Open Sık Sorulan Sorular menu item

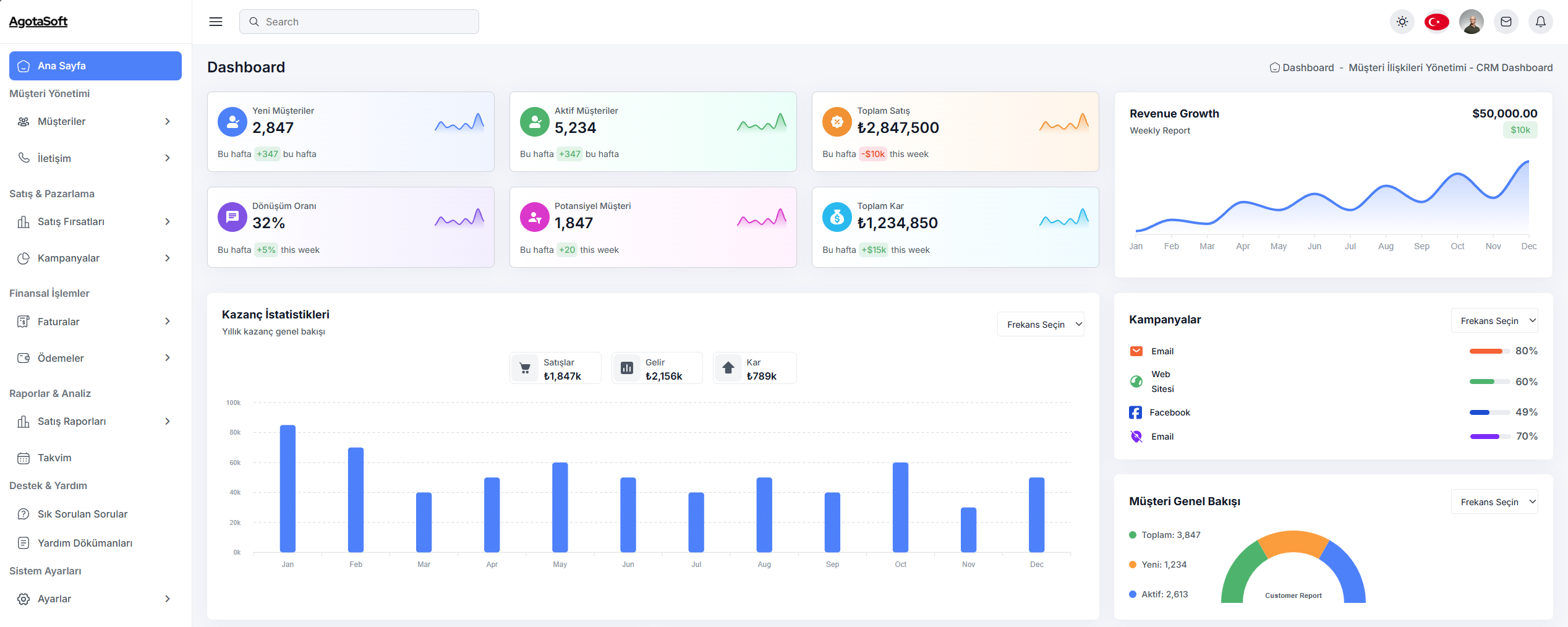click(x=95, y=514)
